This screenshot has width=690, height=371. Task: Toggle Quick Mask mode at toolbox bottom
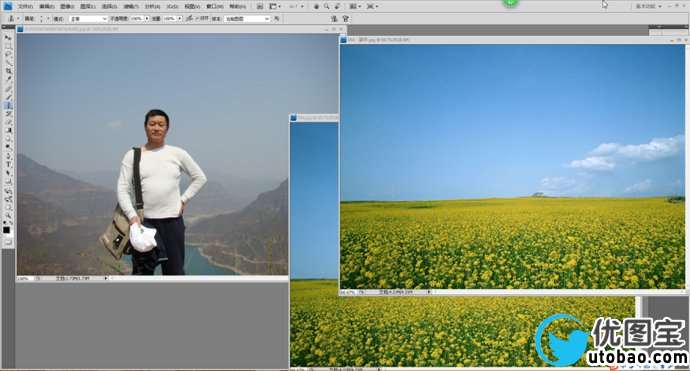pyautogui.click(x=7, y=242)
